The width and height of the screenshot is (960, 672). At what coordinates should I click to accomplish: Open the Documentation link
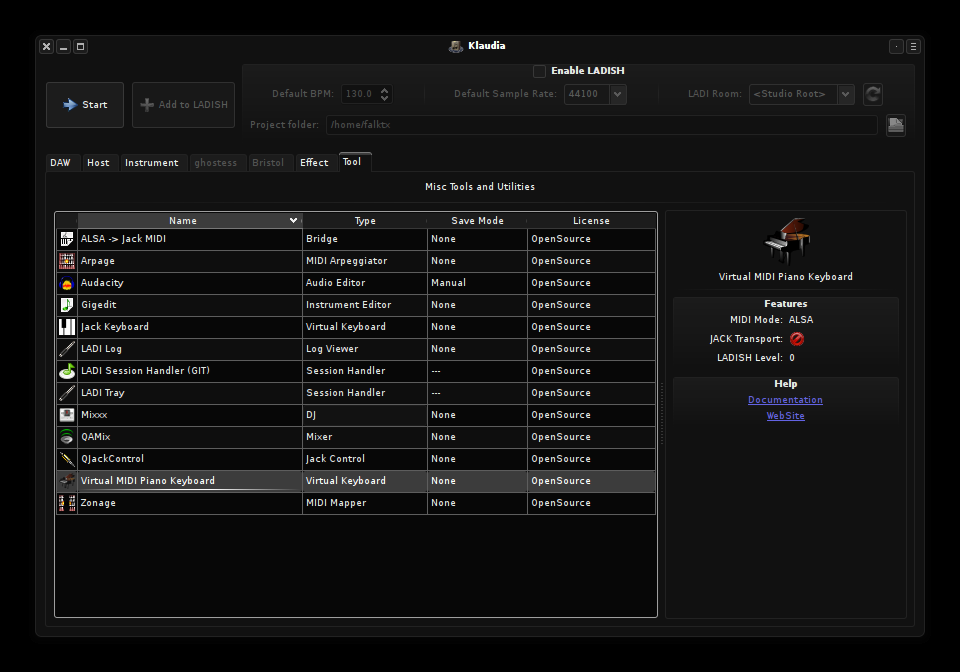coord(785,400)
